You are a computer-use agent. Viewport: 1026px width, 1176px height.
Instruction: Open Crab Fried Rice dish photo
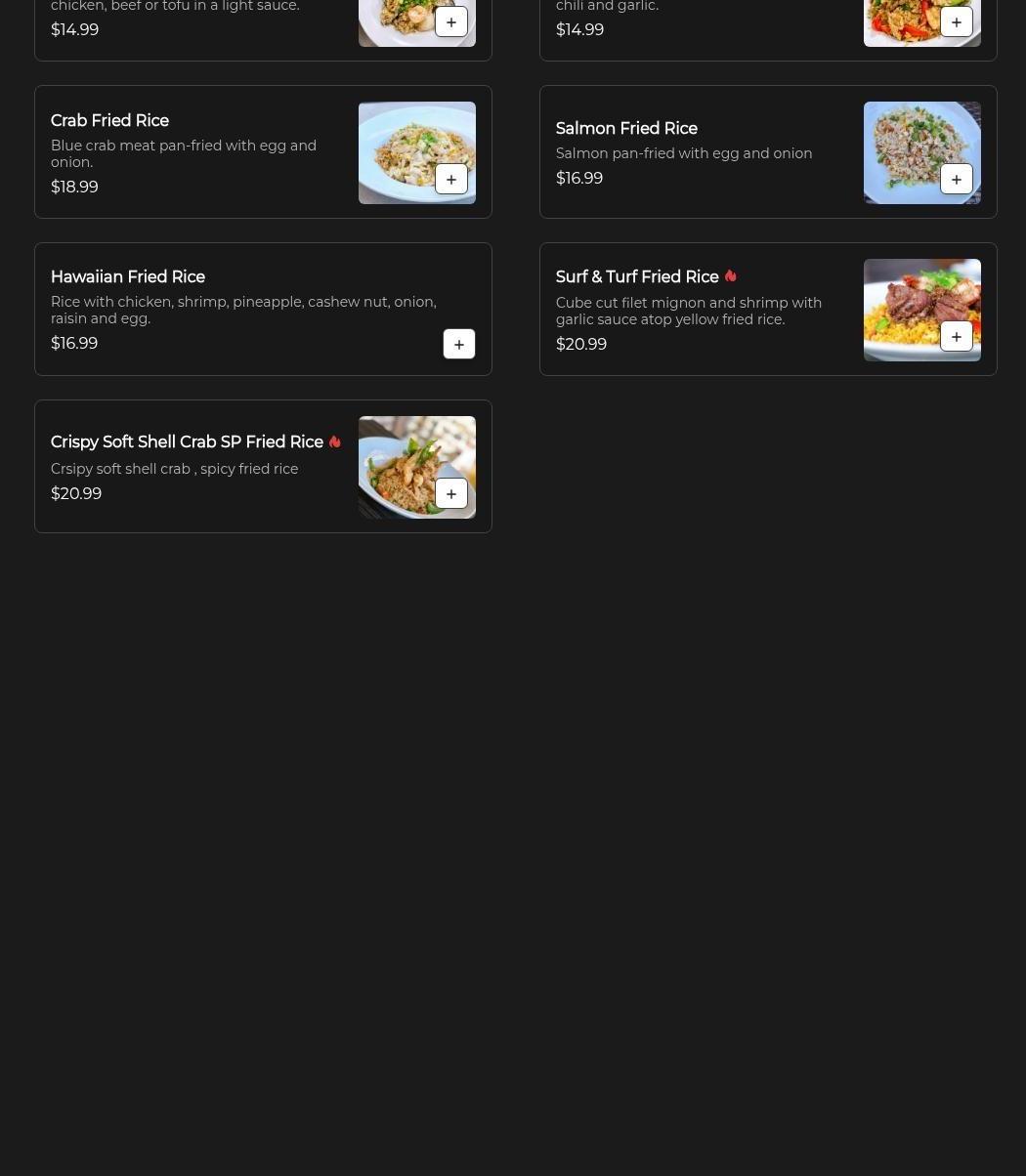click(x=417, y=152)
